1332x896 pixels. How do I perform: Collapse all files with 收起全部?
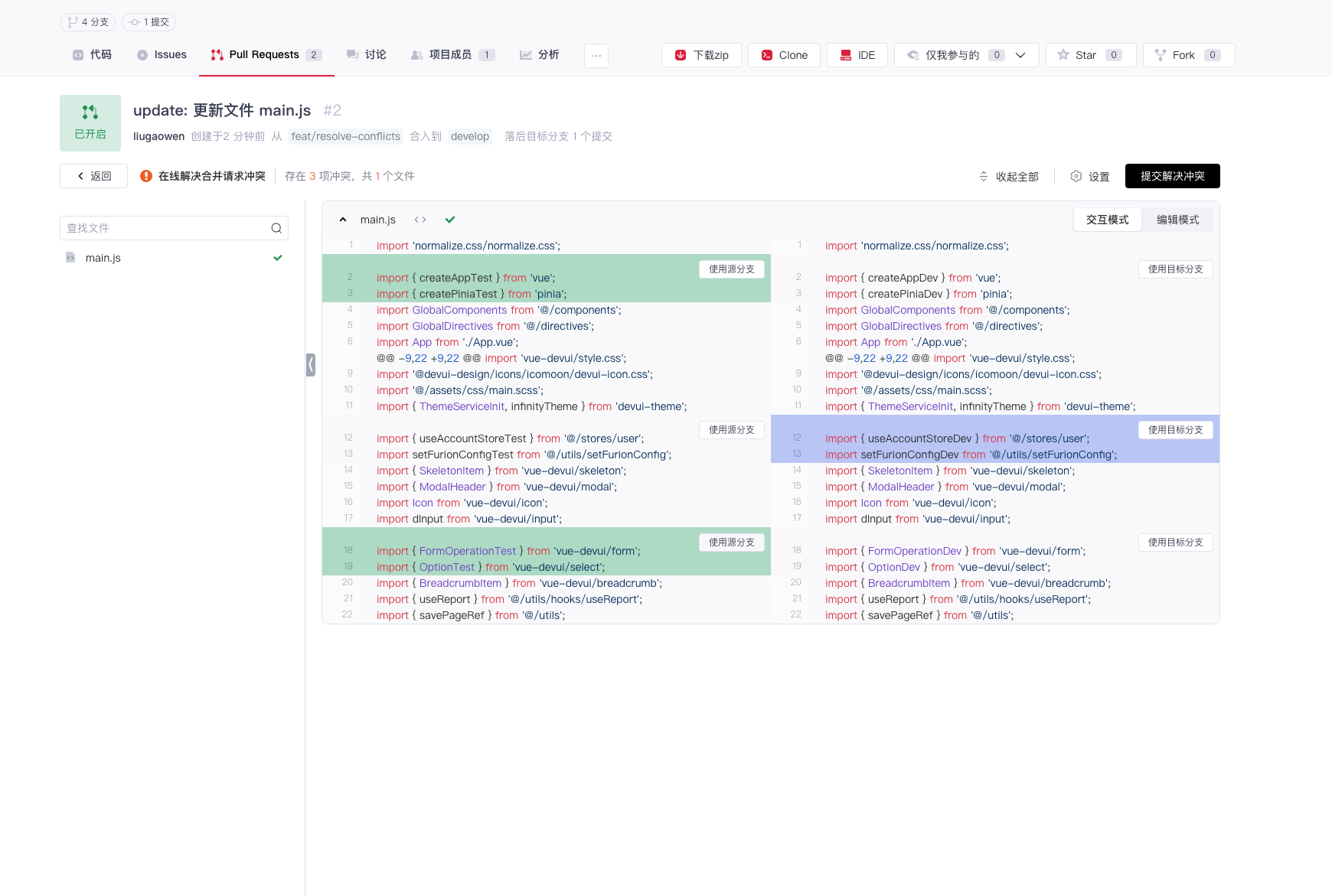coord(1009,177)
